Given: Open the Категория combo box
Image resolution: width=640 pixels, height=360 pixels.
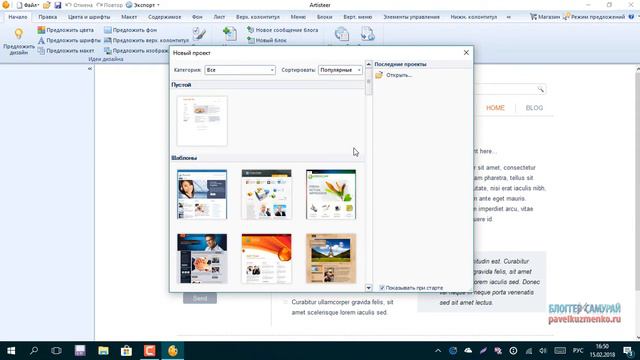Looking at the screenshot, I should (x=240, y=70).
